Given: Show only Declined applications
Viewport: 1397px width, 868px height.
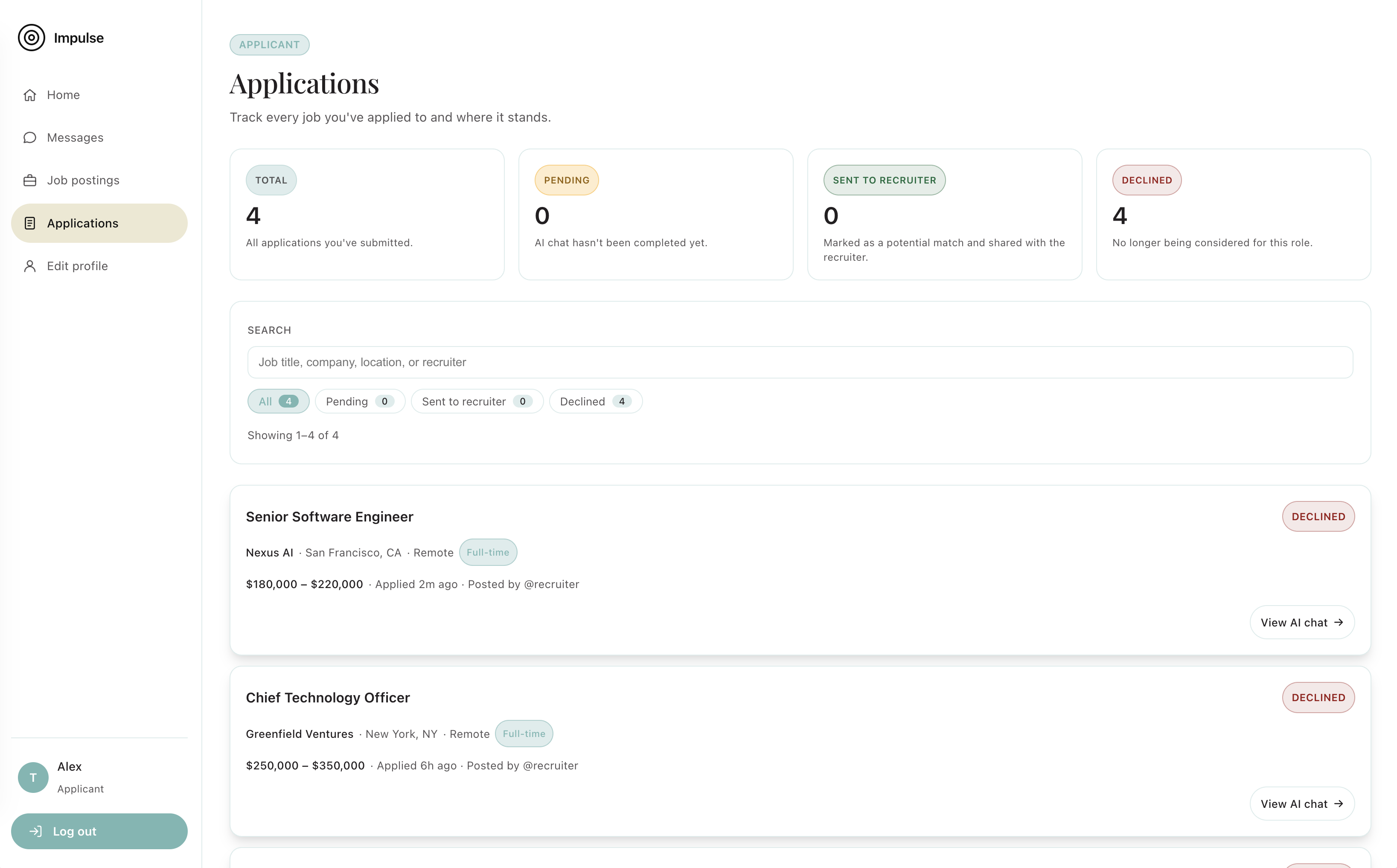Looking at the screenshot, I should (595, 401).
